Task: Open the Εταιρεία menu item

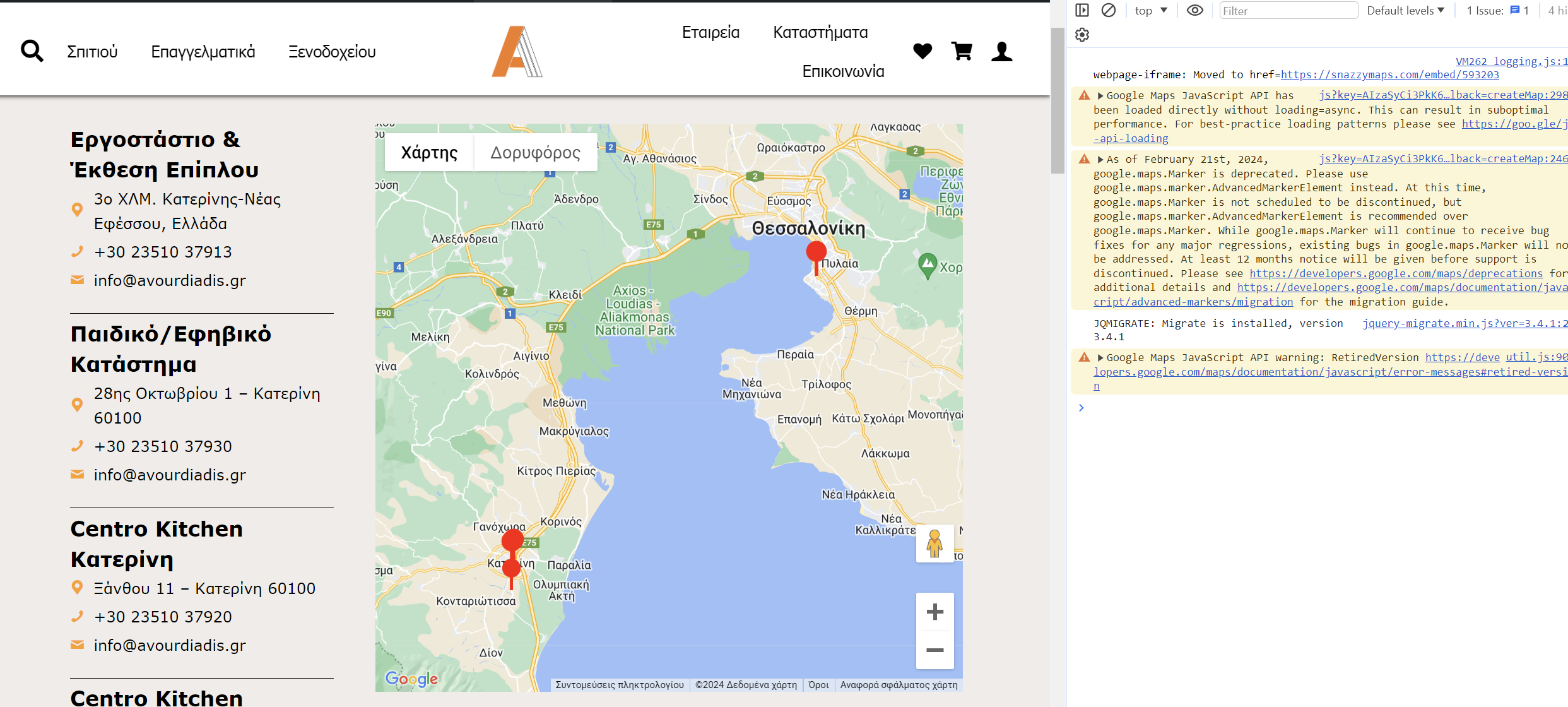Action: click(710, 32)
